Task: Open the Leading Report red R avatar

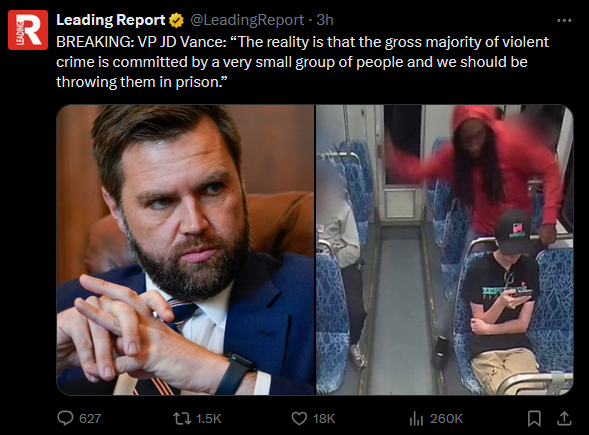Action: pos(28,30)
